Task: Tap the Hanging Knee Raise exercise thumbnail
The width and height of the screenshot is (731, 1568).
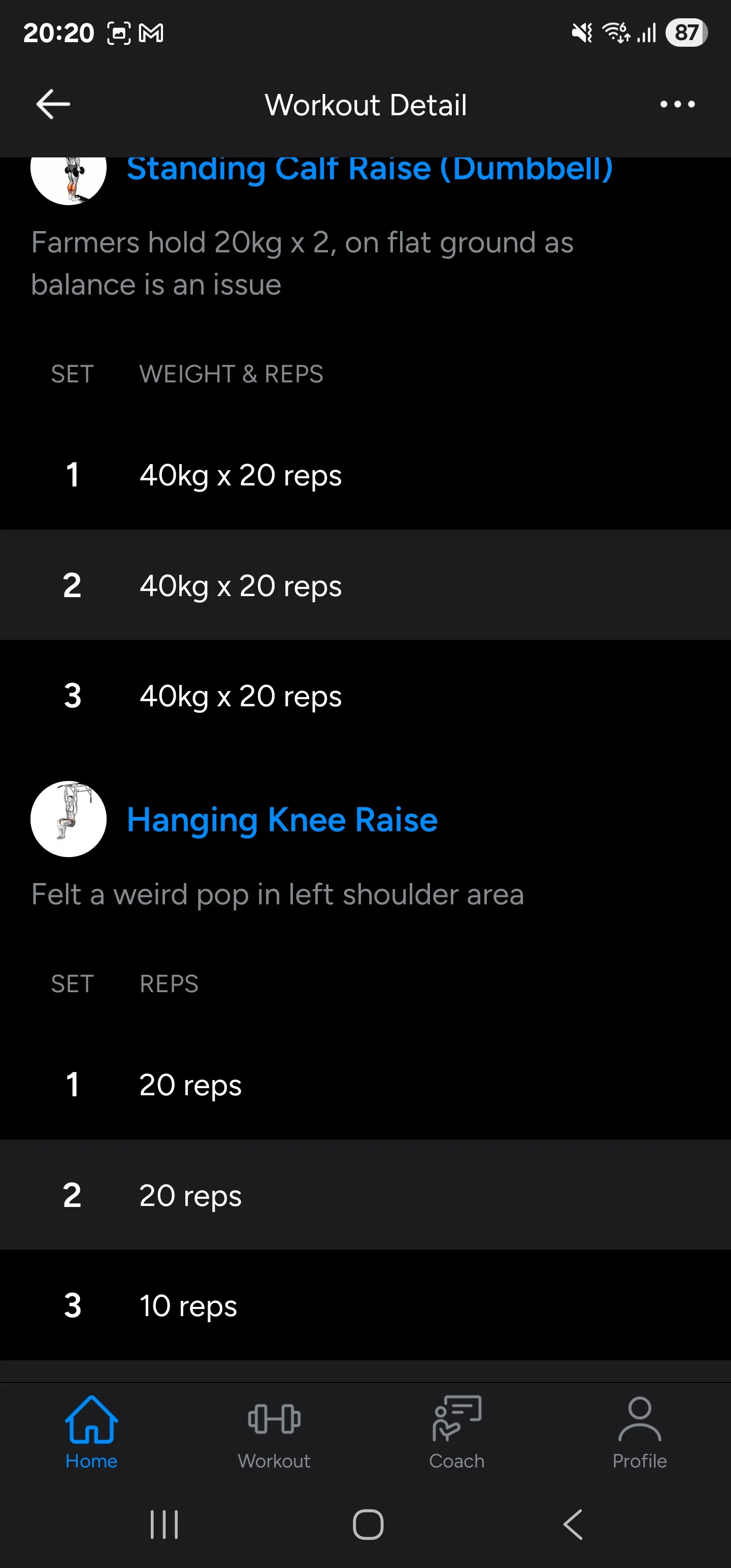Action: [68, 819]
